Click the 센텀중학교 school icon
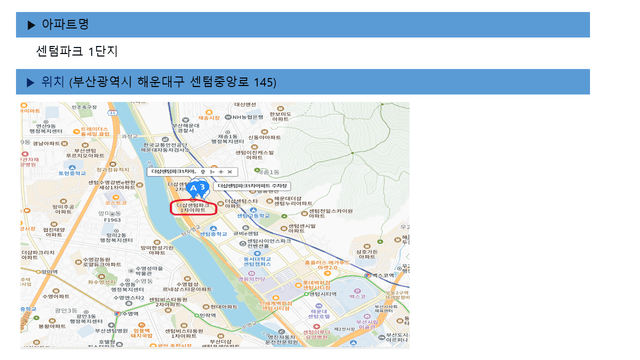 [213, 229]
